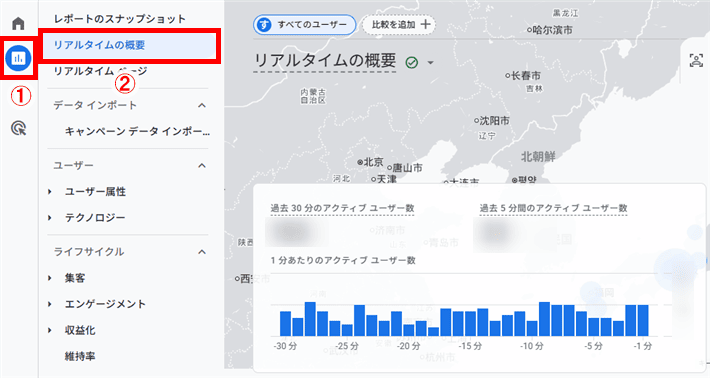Open the Home icon in sidebar
Screen dimensions: 710x378
18,23
